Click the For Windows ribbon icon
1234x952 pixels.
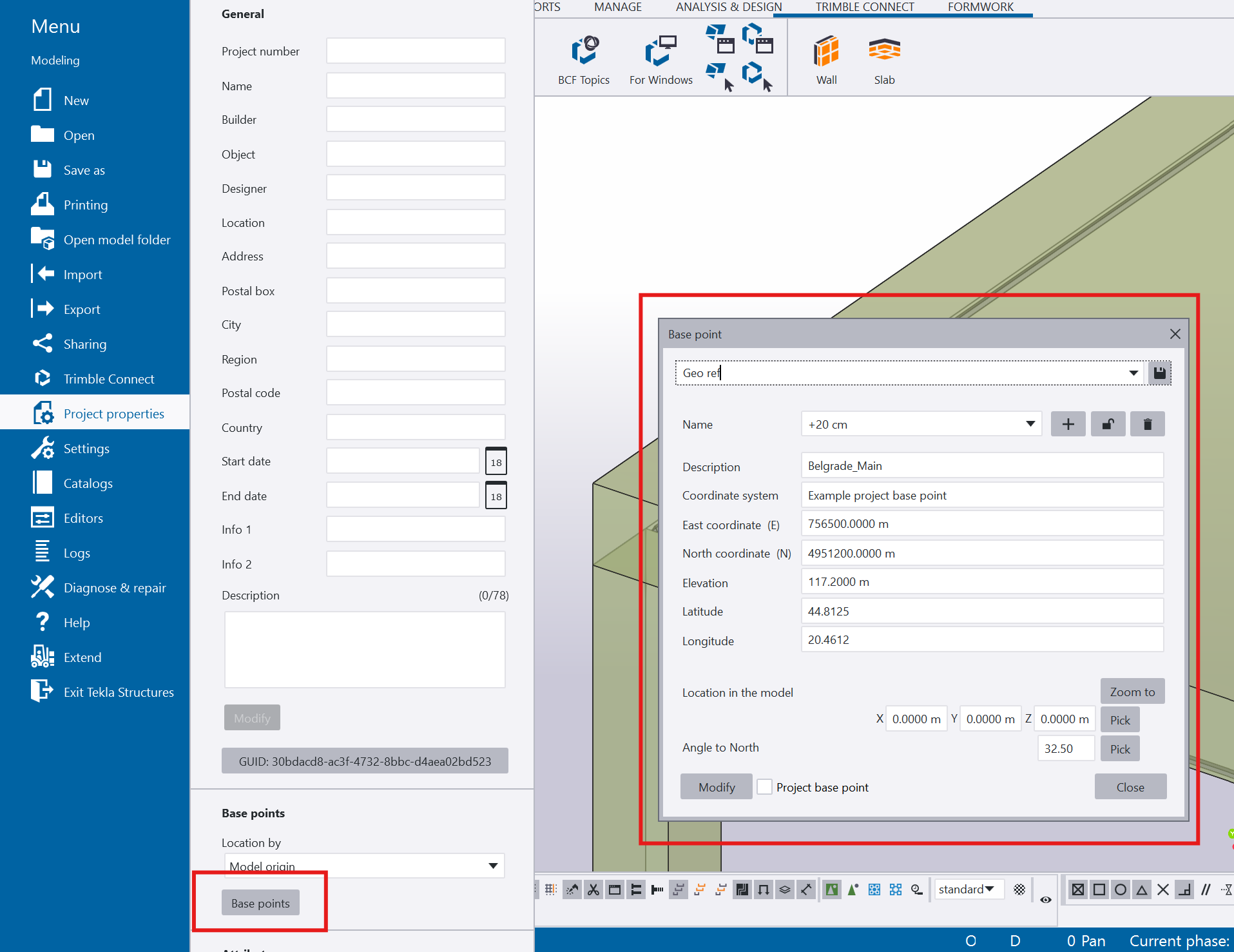660,60
